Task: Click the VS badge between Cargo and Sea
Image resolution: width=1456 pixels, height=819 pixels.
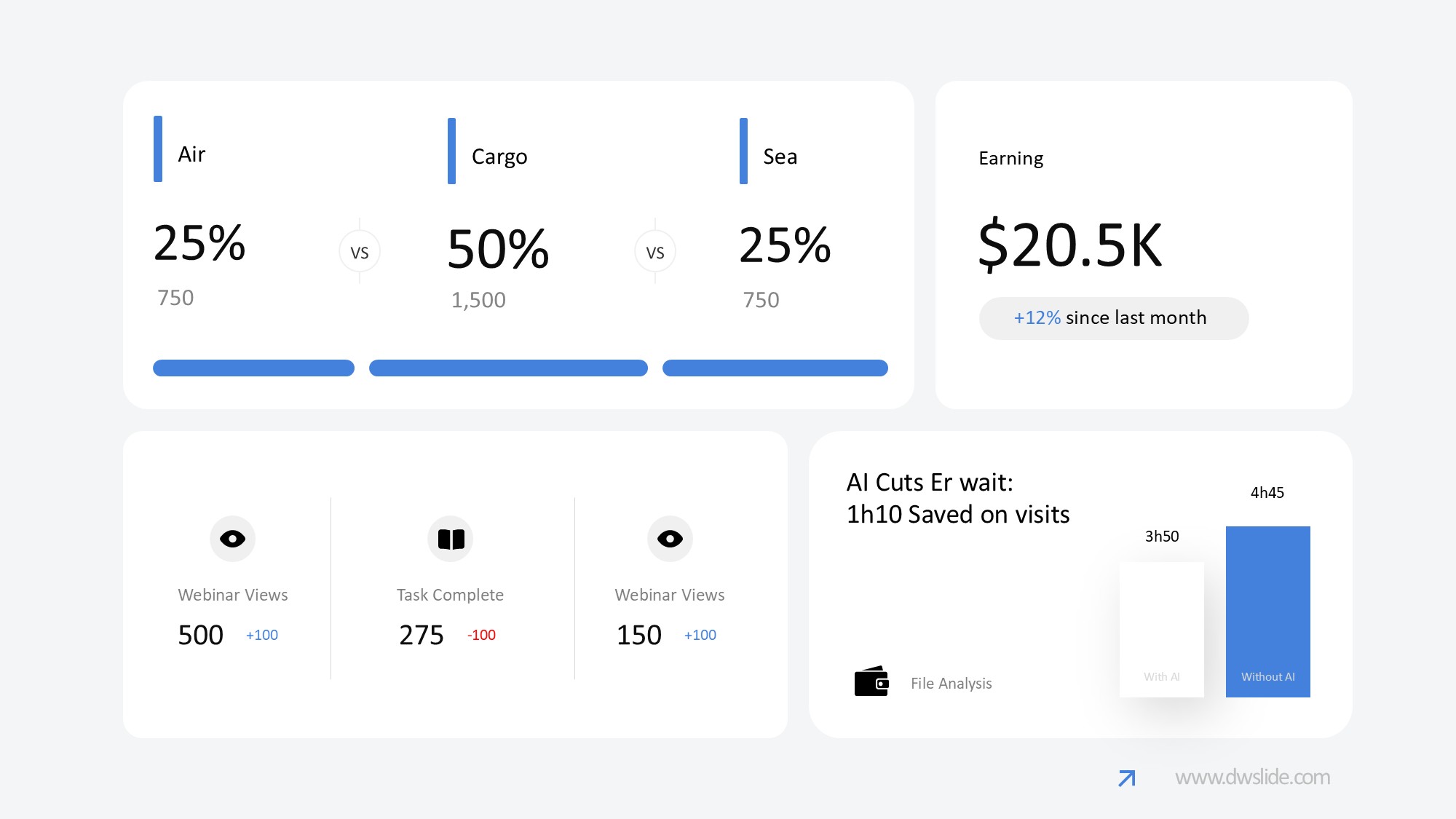Action: click(x=655, y=252)
